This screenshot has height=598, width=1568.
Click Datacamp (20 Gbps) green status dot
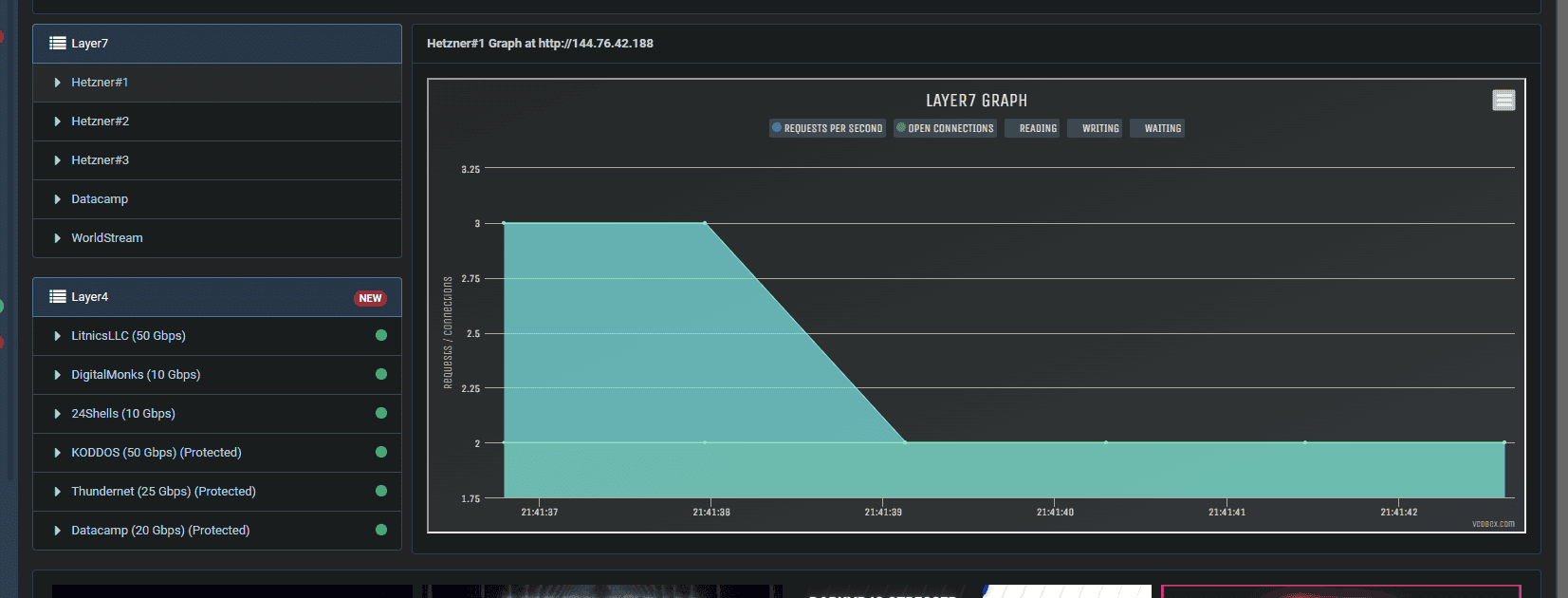click(x=381, y=530)
